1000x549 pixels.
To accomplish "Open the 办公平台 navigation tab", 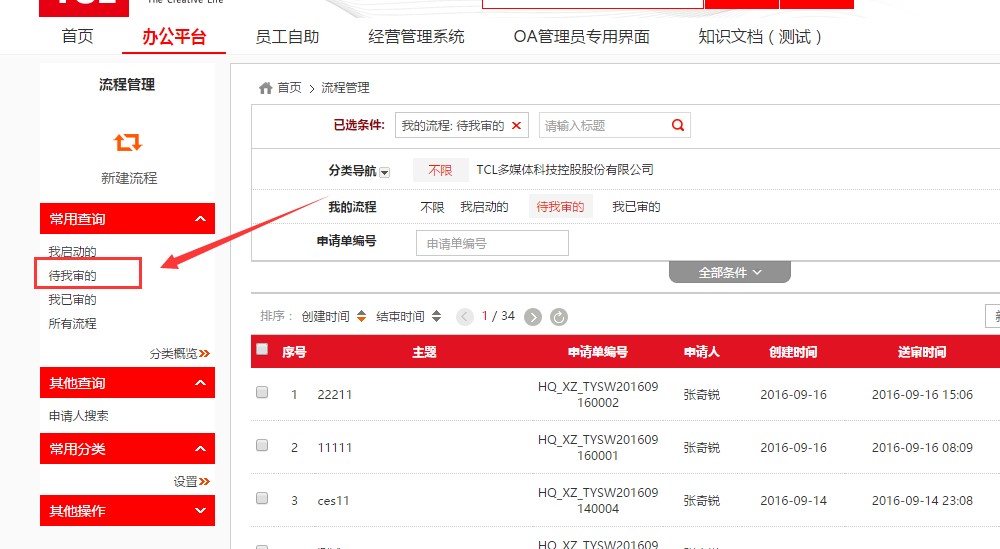I will pyautogui.click(x=174, y=36).
